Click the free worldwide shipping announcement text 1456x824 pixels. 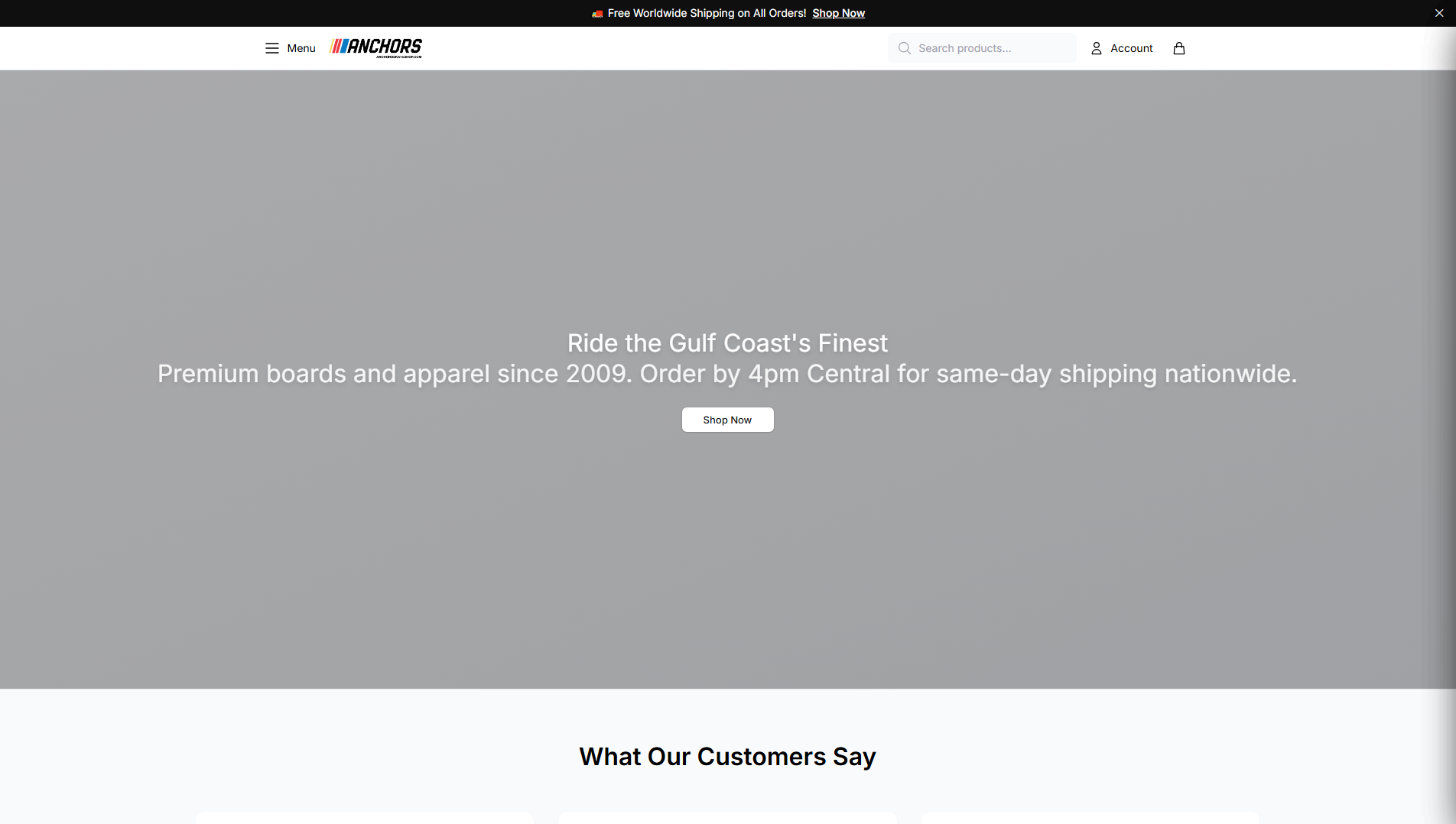[x=707, y=13]
